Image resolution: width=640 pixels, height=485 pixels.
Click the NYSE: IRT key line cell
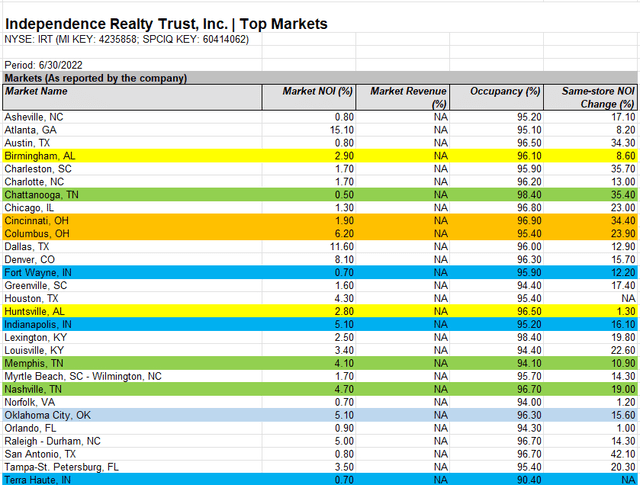pyautogui.click(x=127, y=39)
